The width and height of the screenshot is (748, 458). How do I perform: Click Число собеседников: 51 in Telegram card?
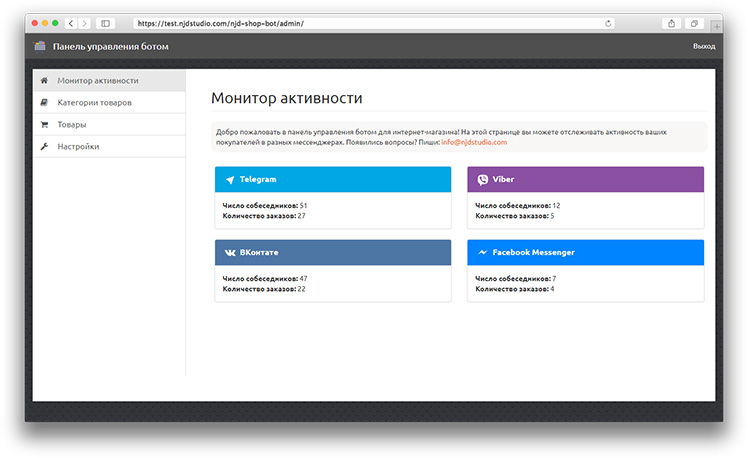tap(265, 206)
